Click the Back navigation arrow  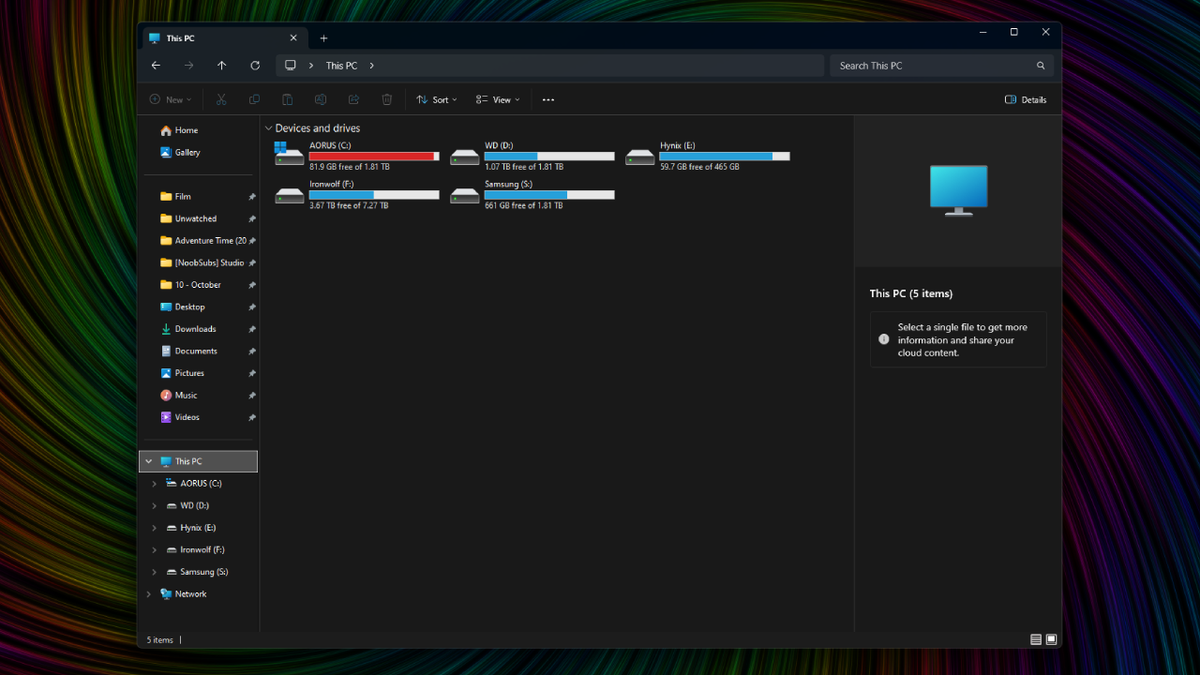[x=156, y=66]
